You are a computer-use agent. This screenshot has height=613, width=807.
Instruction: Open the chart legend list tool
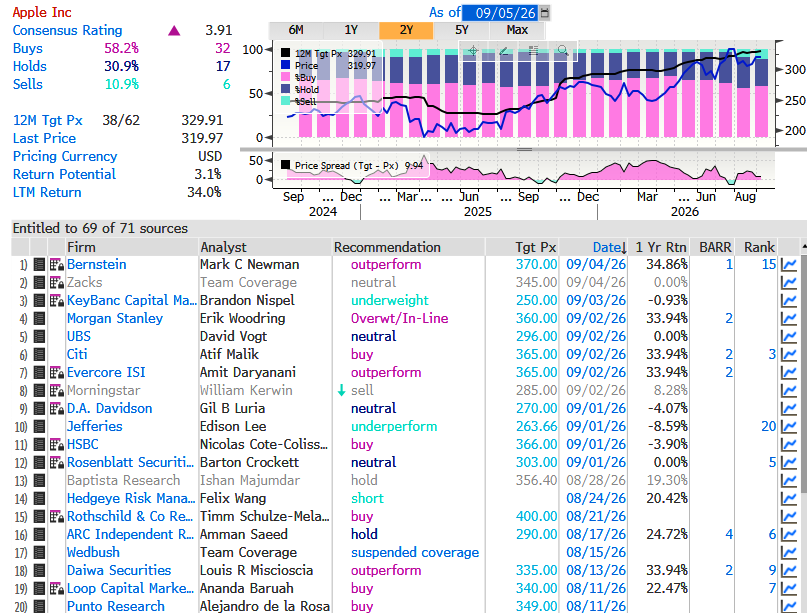tap(533, 50)
